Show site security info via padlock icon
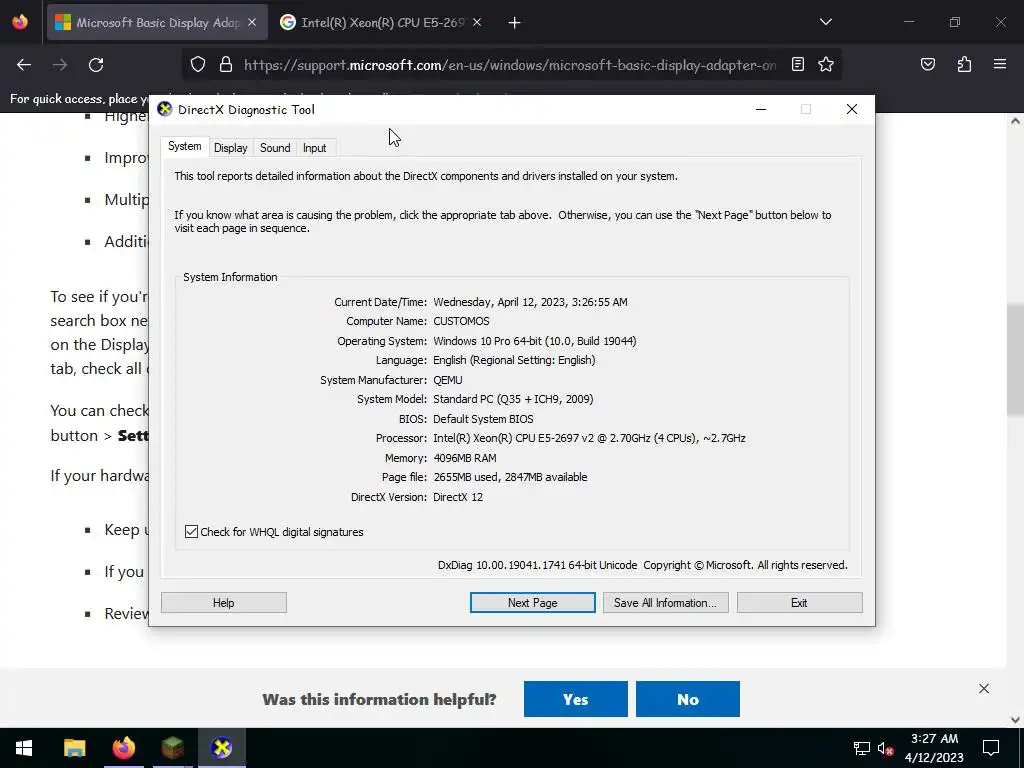Viewport: 1024px width, 768px height. click(x=226, y=64)
